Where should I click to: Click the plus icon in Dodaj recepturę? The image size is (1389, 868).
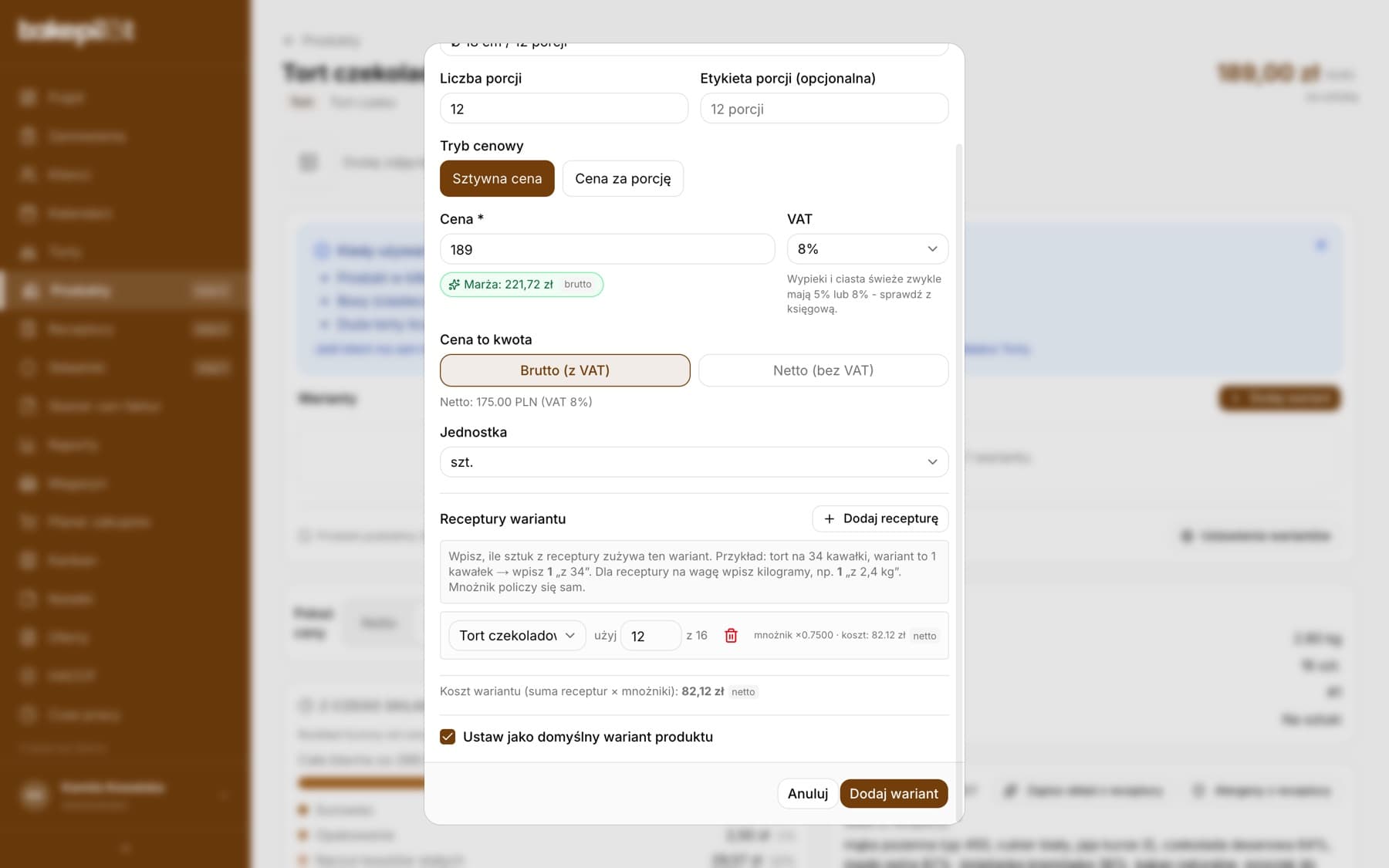830,519
